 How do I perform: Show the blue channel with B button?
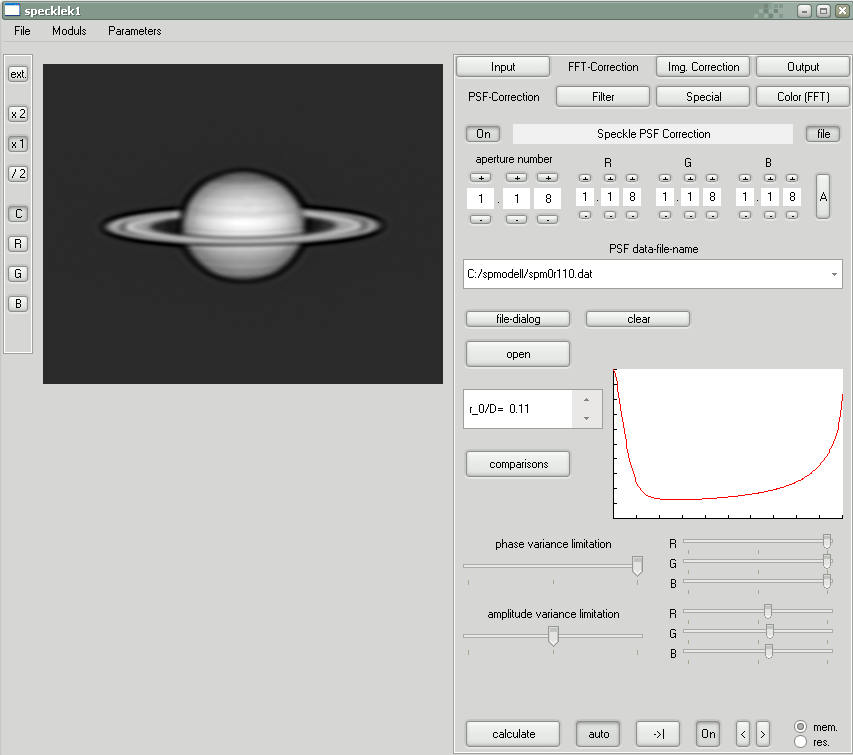tap(18, 303)
